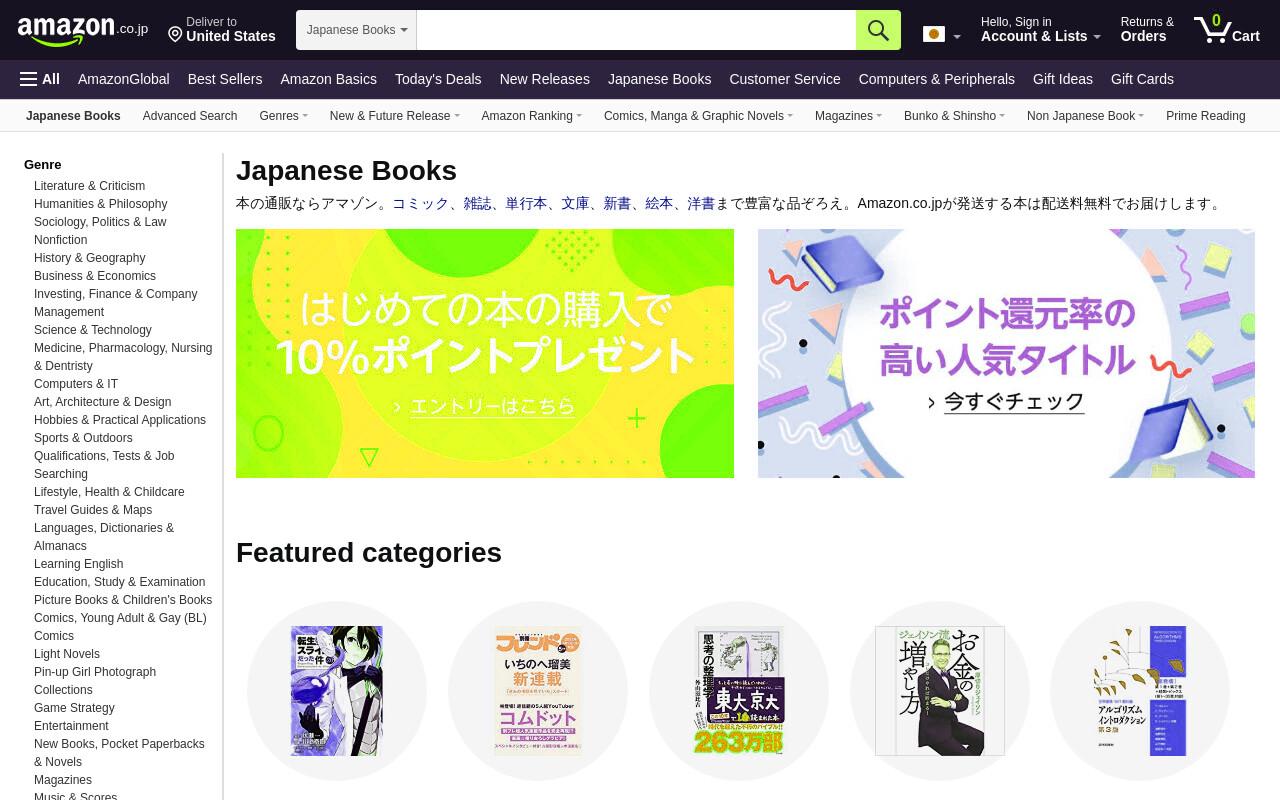Open the manga cover featured category
Screen dimensions: 1280x800
pyautogui.click(x=337, y=691)
